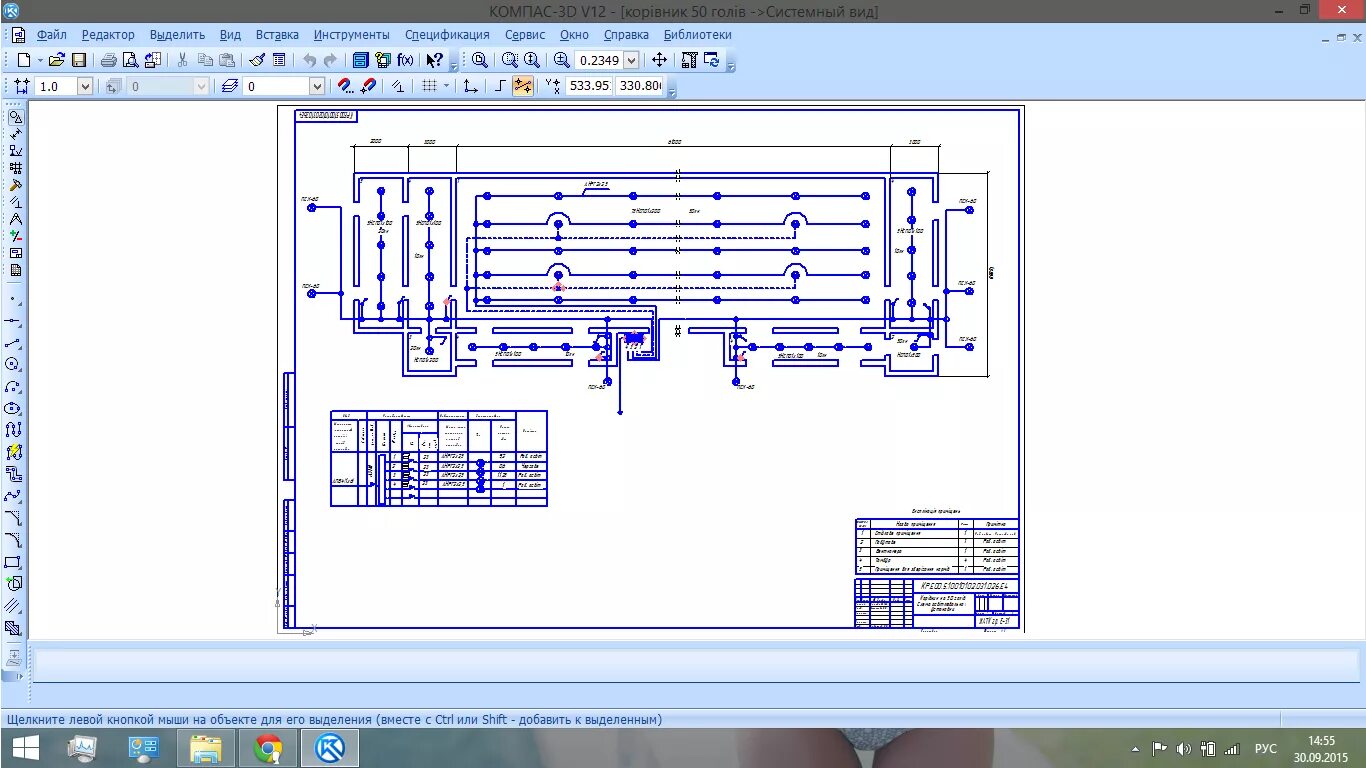Refresh the view with the rebuild icon
This screenshot has height=768, width=1366.
coord(712,60)
